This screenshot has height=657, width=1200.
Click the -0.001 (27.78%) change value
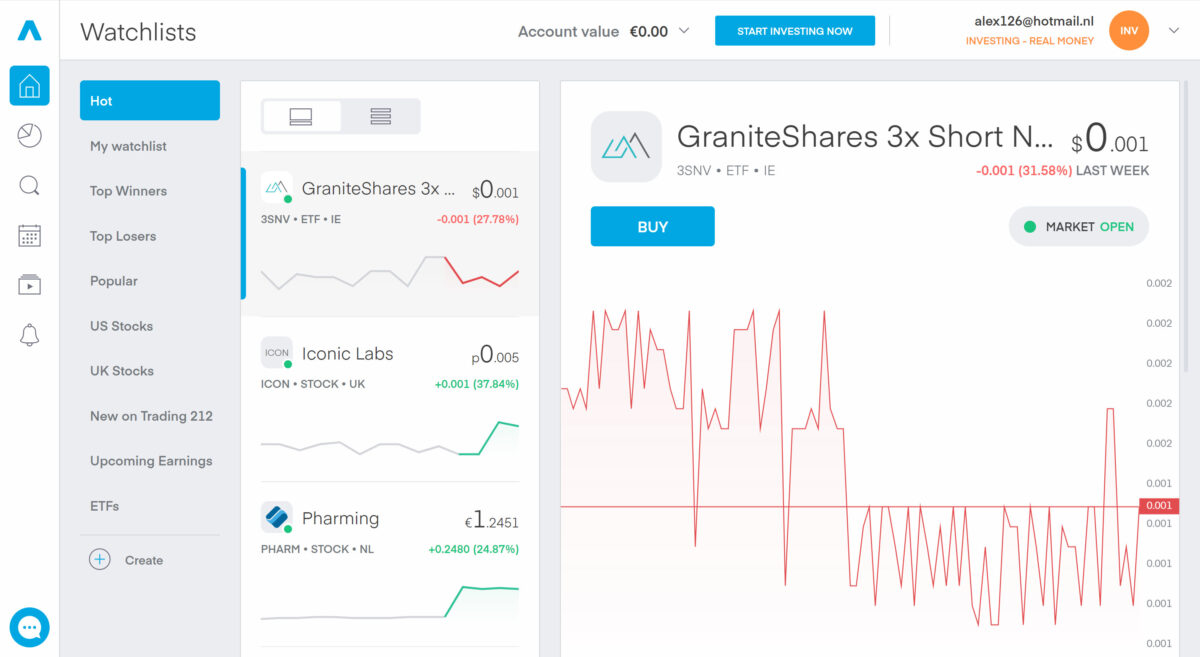pos(478,219)
